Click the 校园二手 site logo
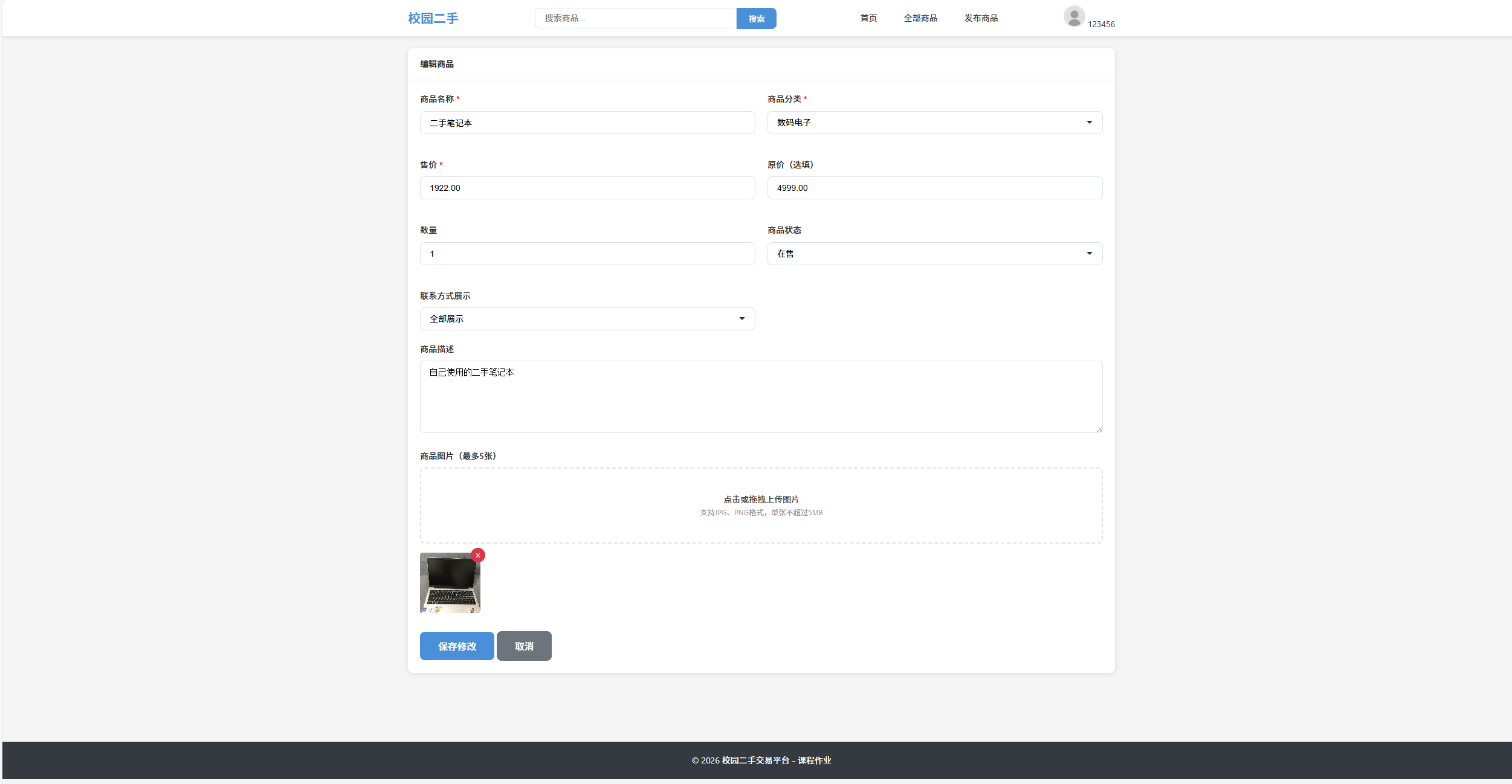The width and height of the screenshot is (1512, 784). pyautogui.click(x=433, y=18)
